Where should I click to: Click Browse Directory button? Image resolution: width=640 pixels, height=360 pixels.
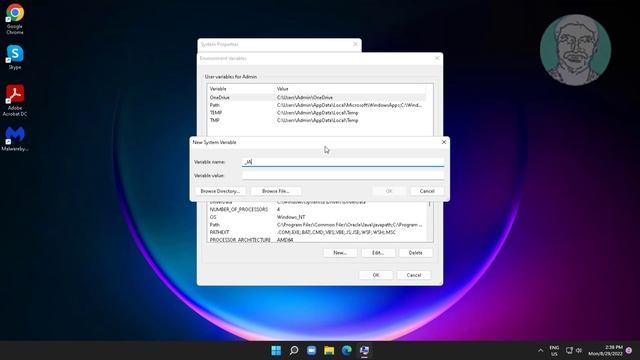coord(220,191)
